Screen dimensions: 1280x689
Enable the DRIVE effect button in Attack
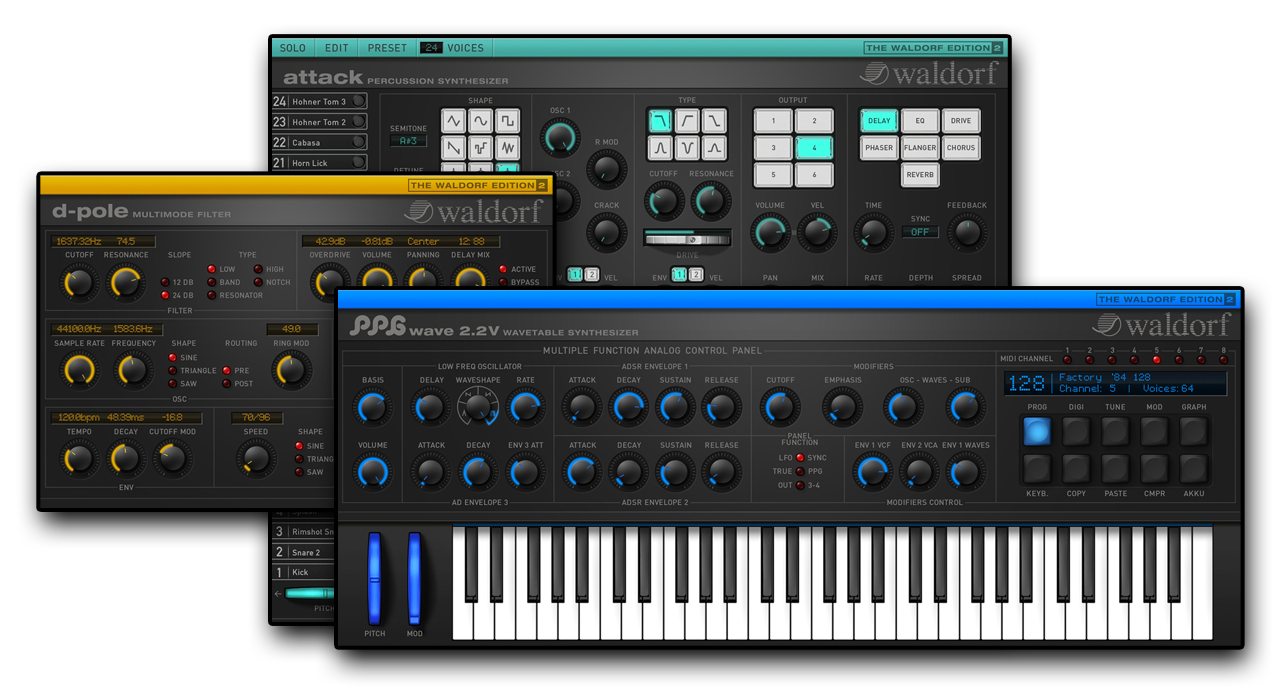961,121
